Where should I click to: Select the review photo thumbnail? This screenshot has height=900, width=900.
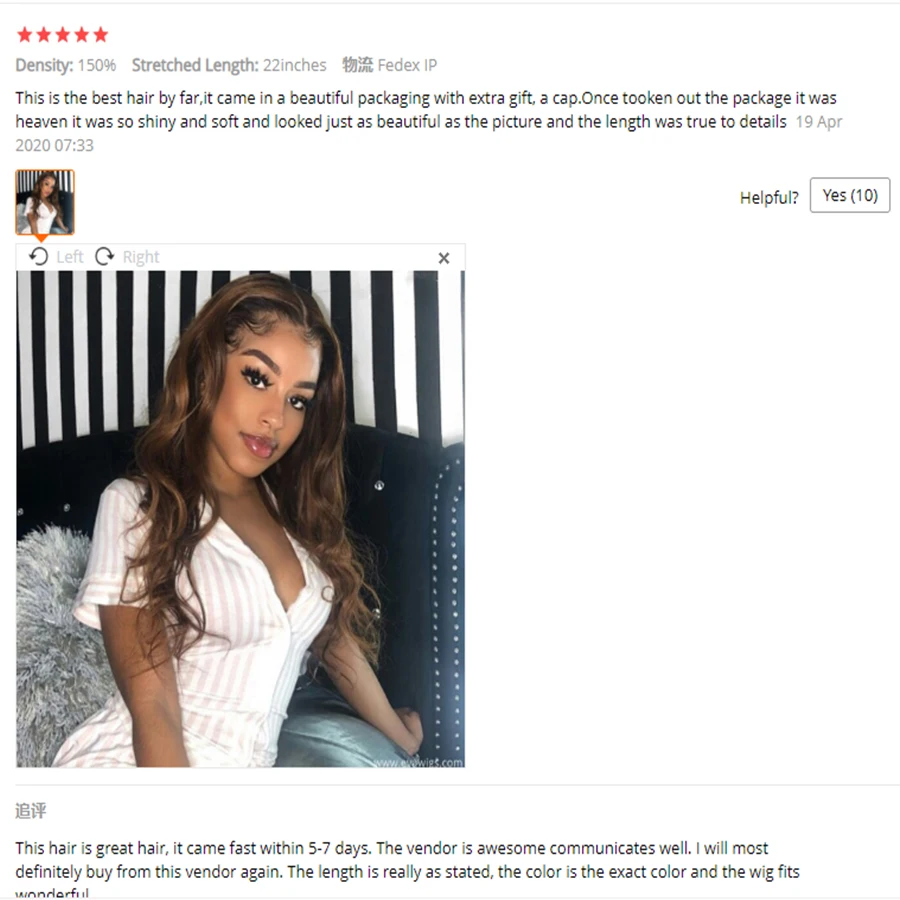[45, 202]
